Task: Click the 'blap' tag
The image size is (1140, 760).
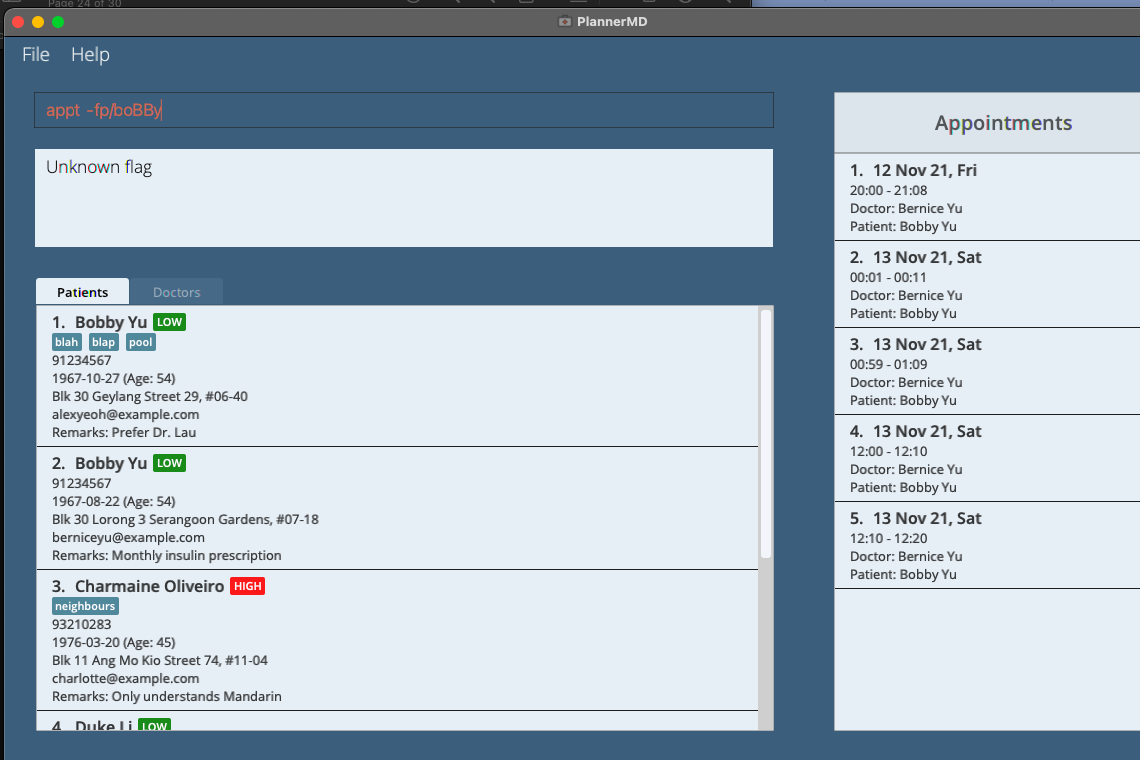Action: coord(103,342)
